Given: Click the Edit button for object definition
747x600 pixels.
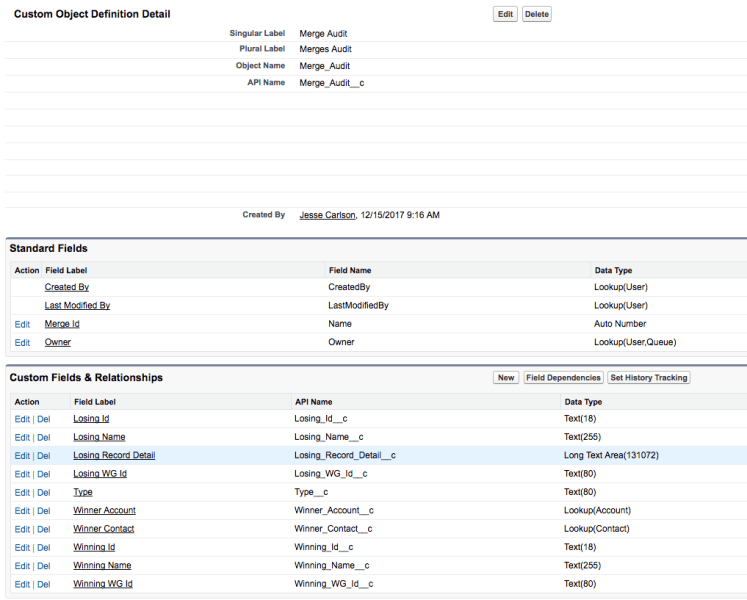Looking at the screenshot, I should pyautogui.click(x=506, y=14).
